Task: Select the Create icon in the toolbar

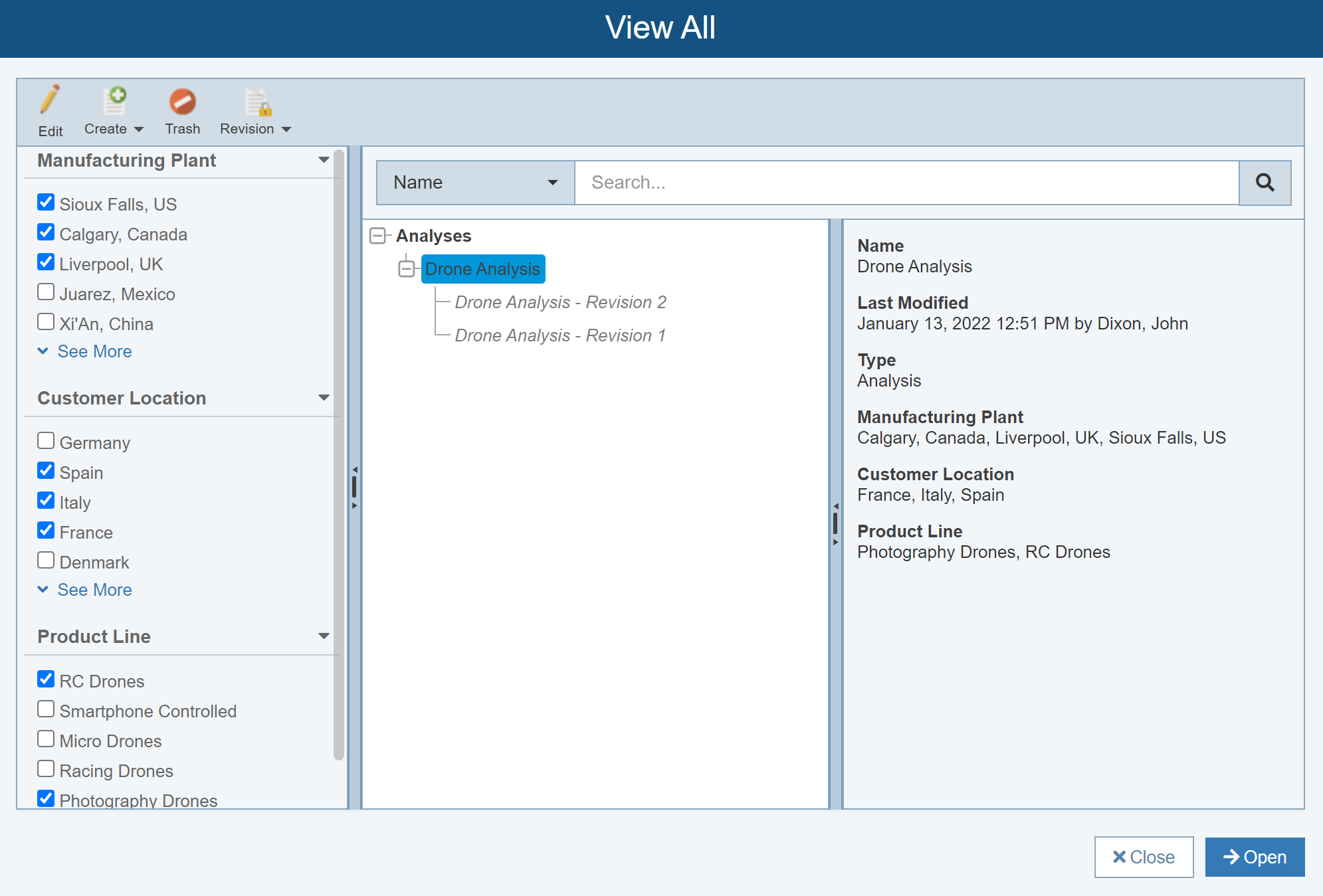Action: 116,100
